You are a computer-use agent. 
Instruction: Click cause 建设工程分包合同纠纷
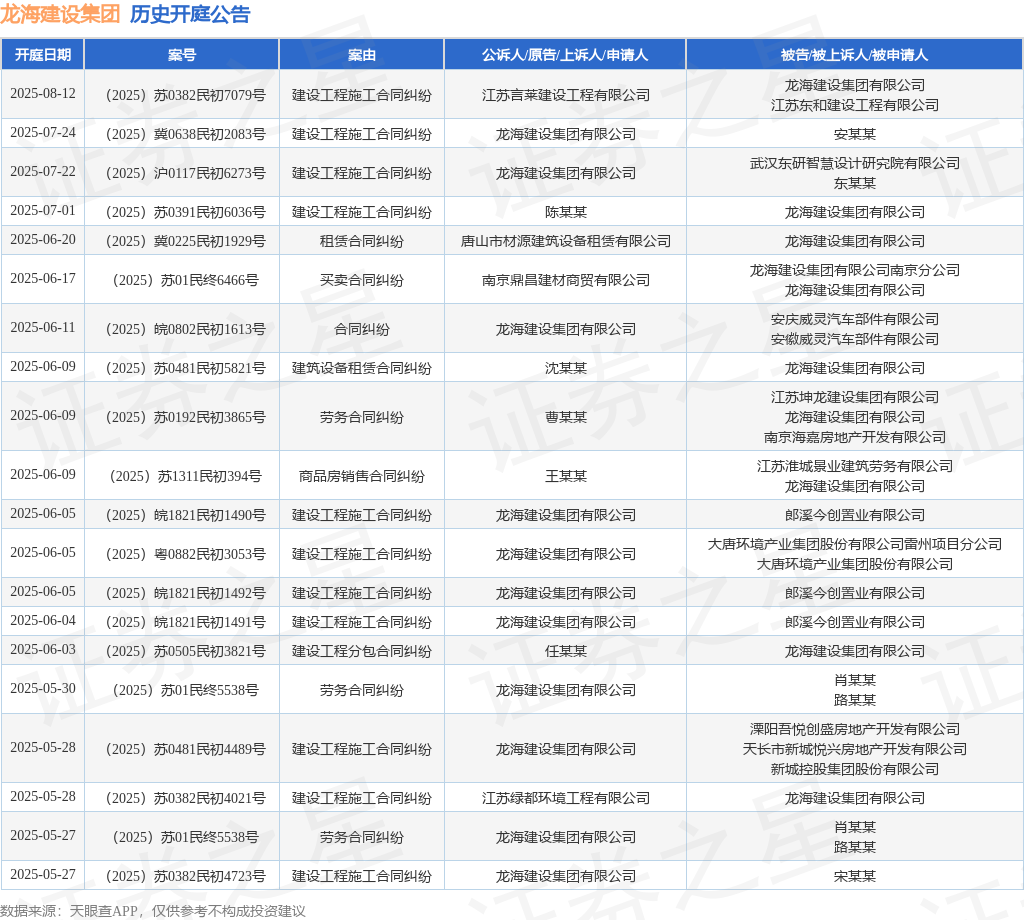pos(362,652)
